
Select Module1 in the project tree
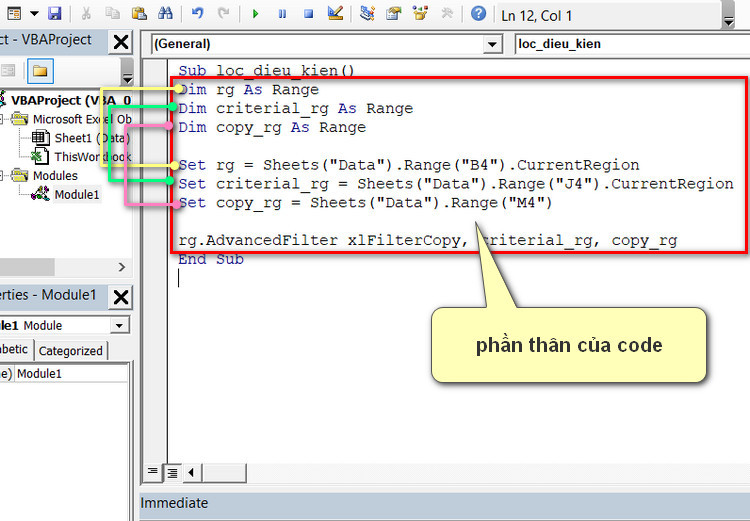click(x=77, y=195)
